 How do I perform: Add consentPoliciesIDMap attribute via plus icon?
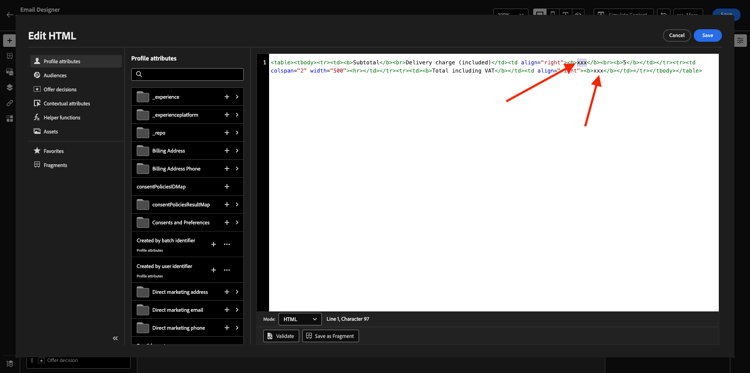pyautogui.click(x=227, y=186)
